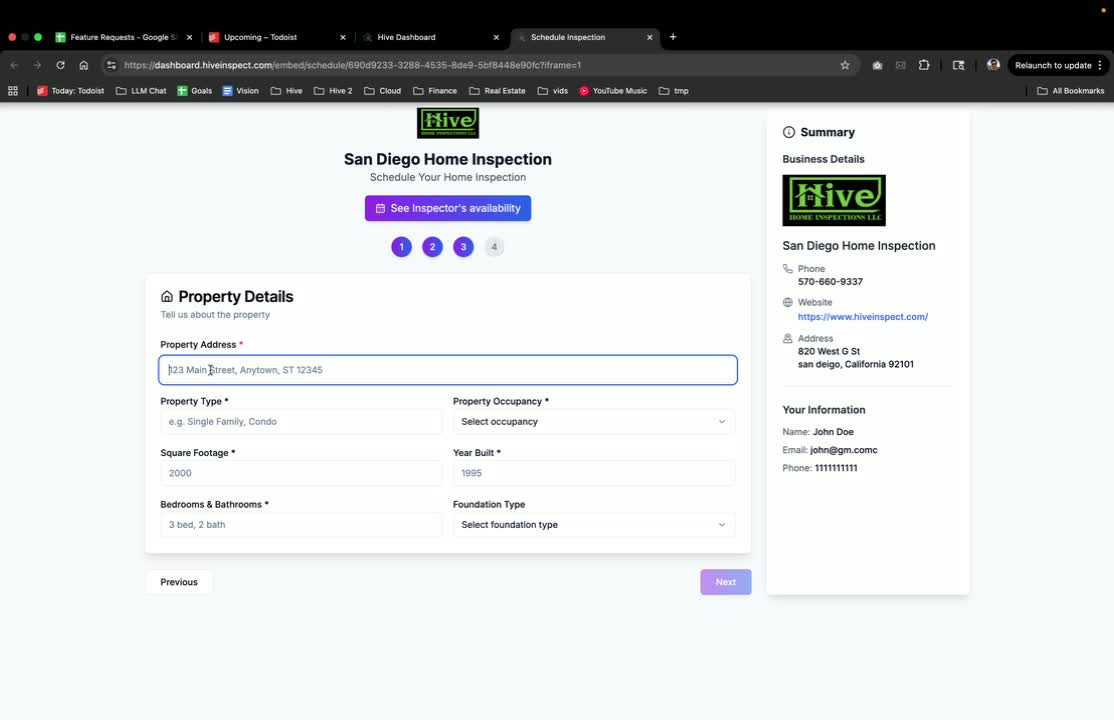This screenshot has height=720, width=1114.
Task: Click the house icon beside Property Details
Action: pyautogui.click(x=167, y=296)
